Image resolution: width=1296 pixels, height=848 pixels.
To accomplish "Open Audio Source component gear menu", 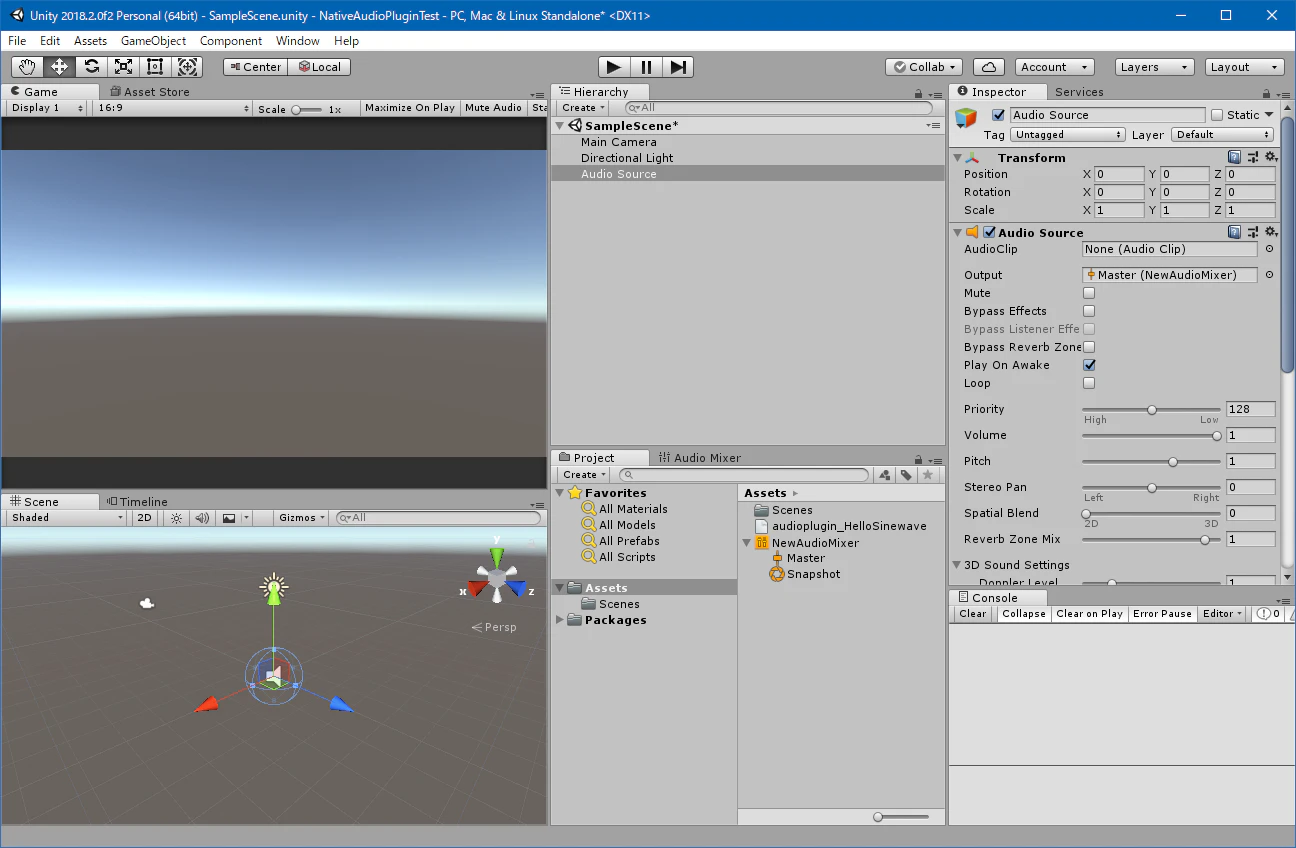I will pos(1271,232).
